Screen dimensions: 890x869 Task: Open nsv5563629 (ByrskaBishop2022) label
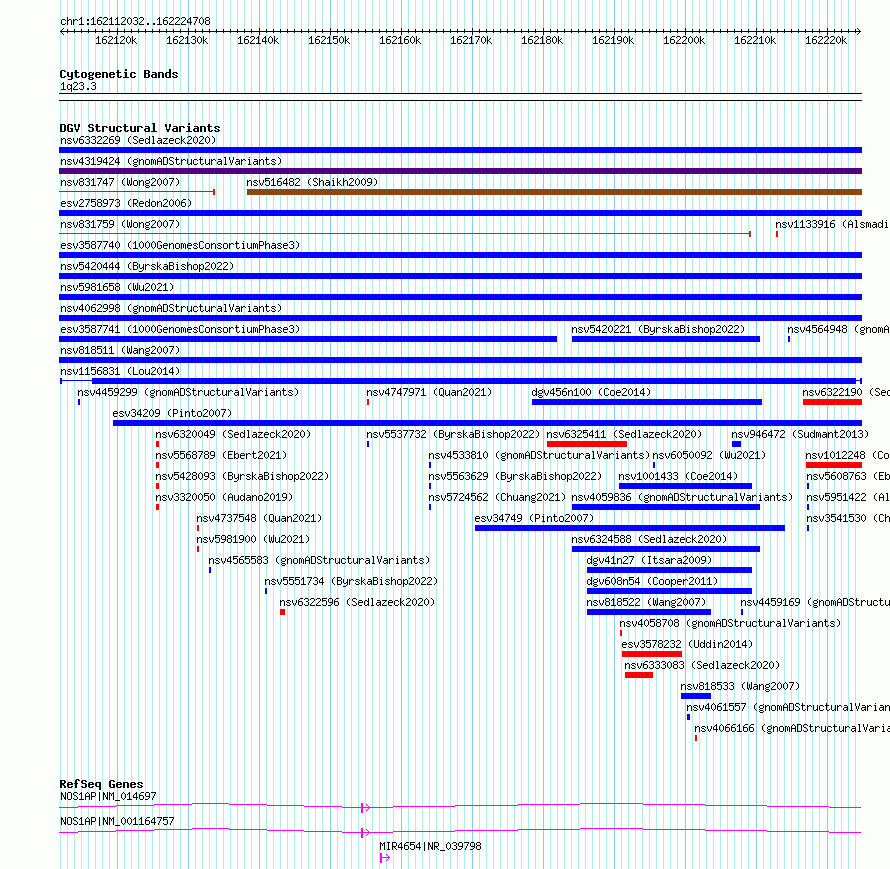[515, 476]
